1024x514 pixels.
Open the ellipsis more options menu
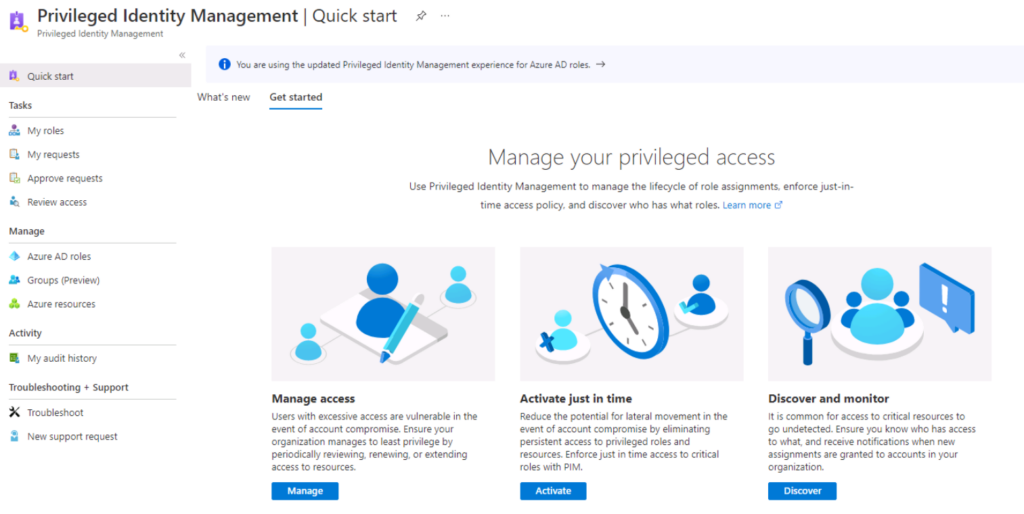point(445,16)
